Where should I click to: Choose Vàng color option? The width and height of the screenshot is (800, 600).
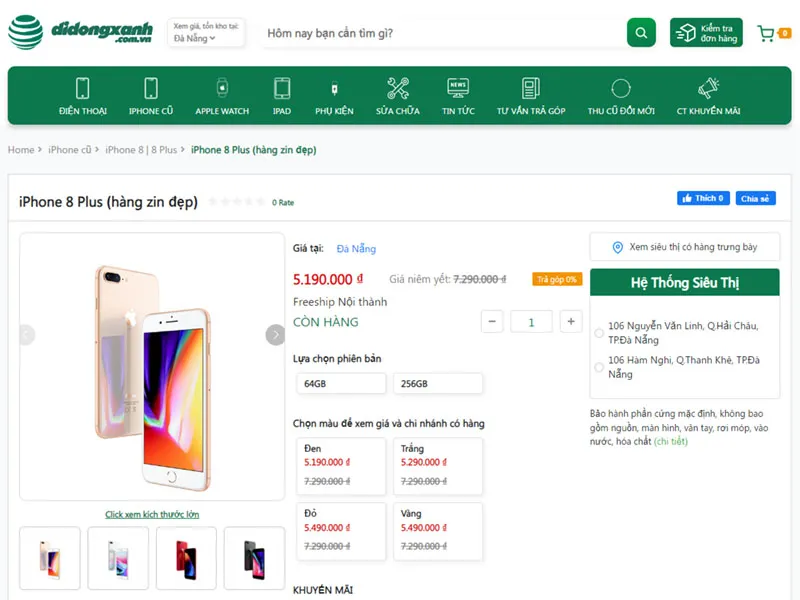coord(438,531)
